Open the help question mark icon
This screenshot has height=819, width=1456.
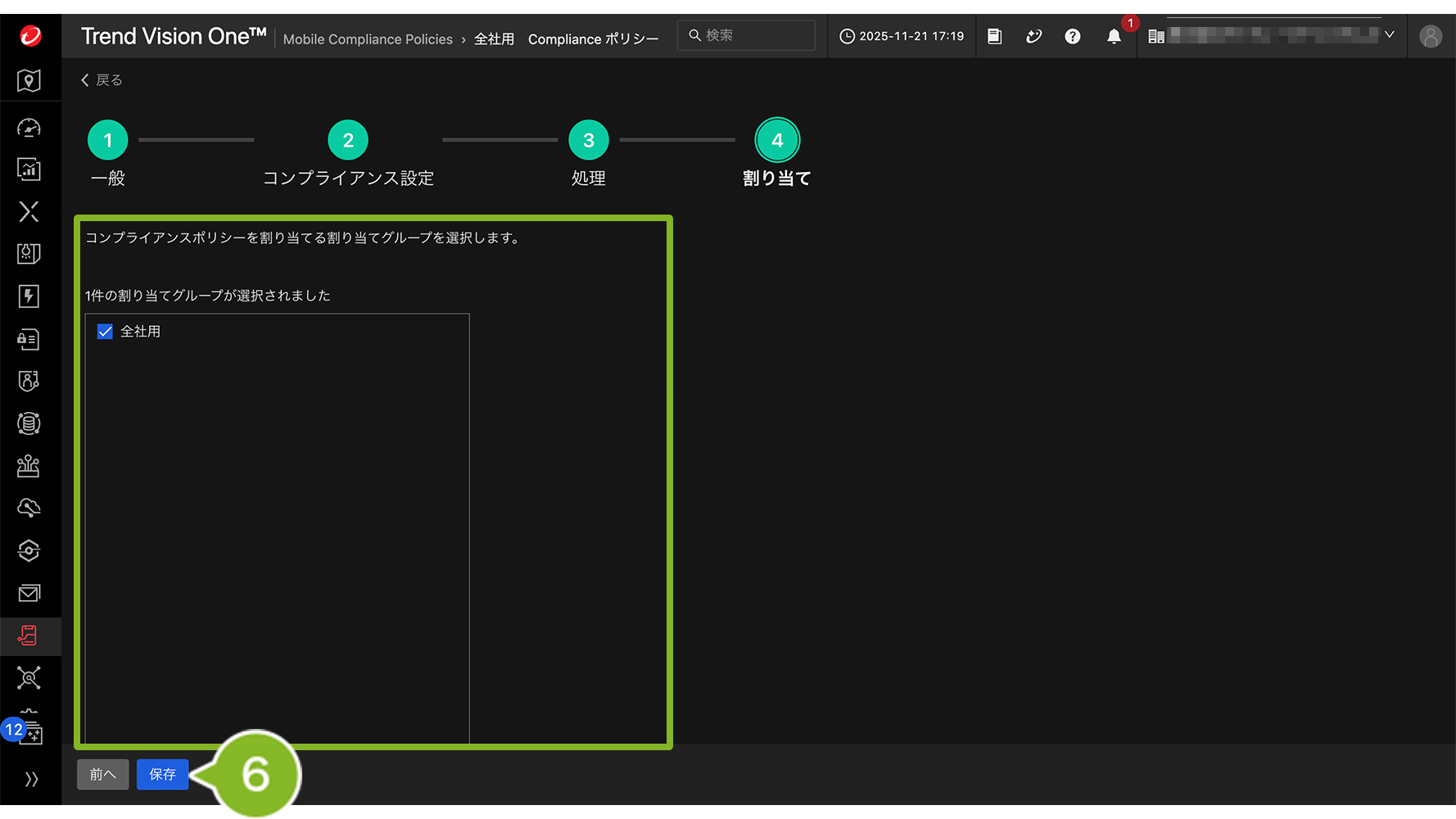[1072, 37]
